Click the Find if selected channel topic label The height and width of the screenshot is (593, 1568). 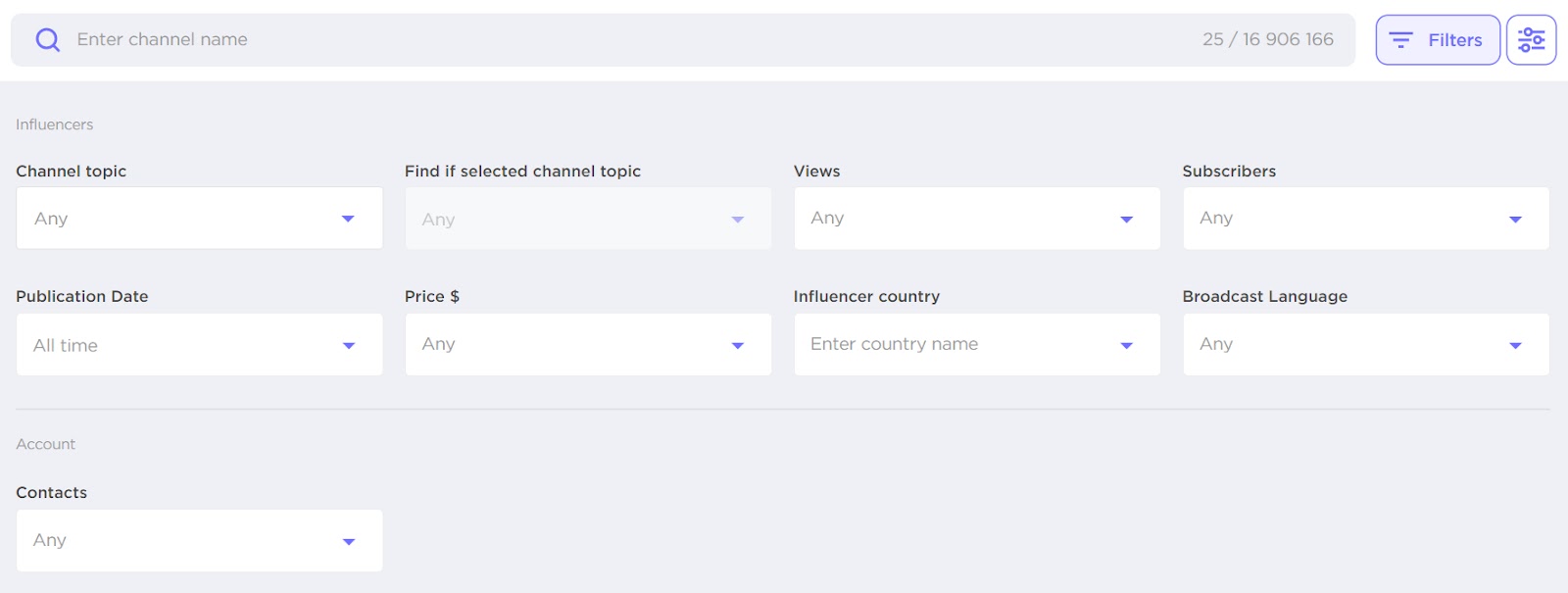click(522, 171)
